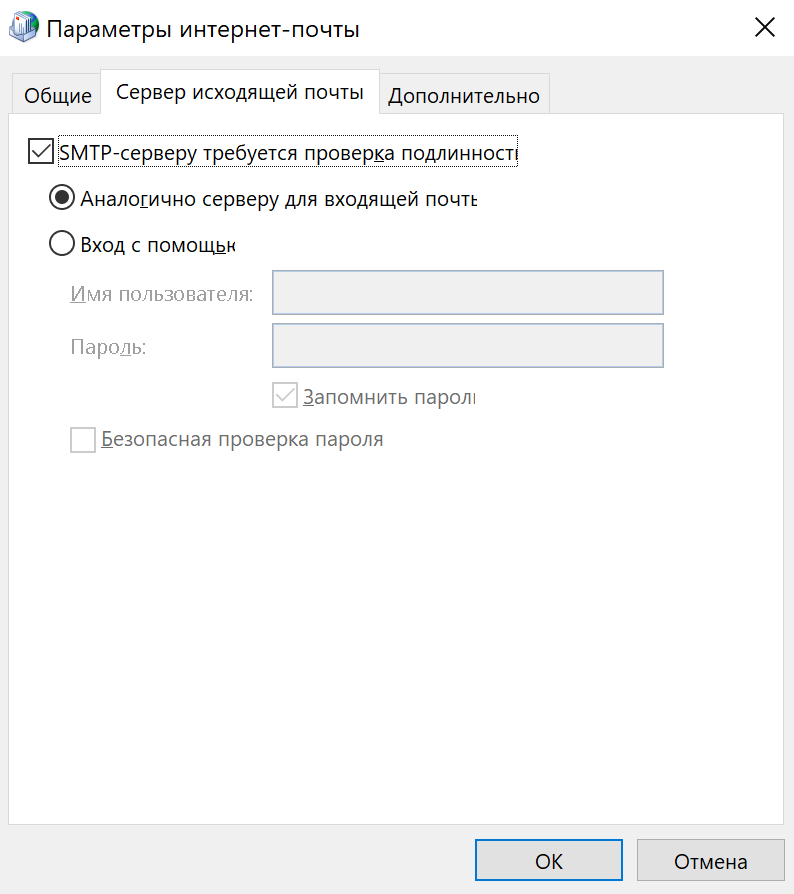
Task: Click the Безопасная проверка пароля label text
Action: pos(242,439)
